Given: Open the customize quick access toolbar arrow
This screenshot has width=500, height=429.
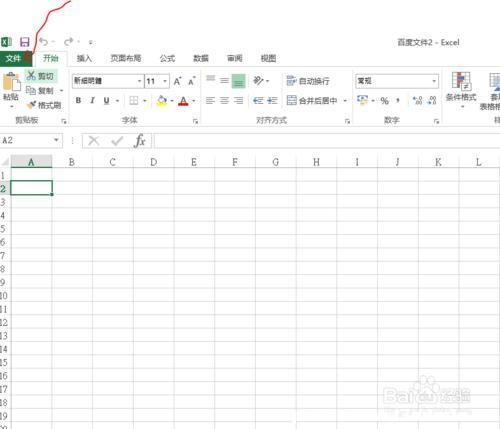Looking at the screenshot, I should 90,42.
